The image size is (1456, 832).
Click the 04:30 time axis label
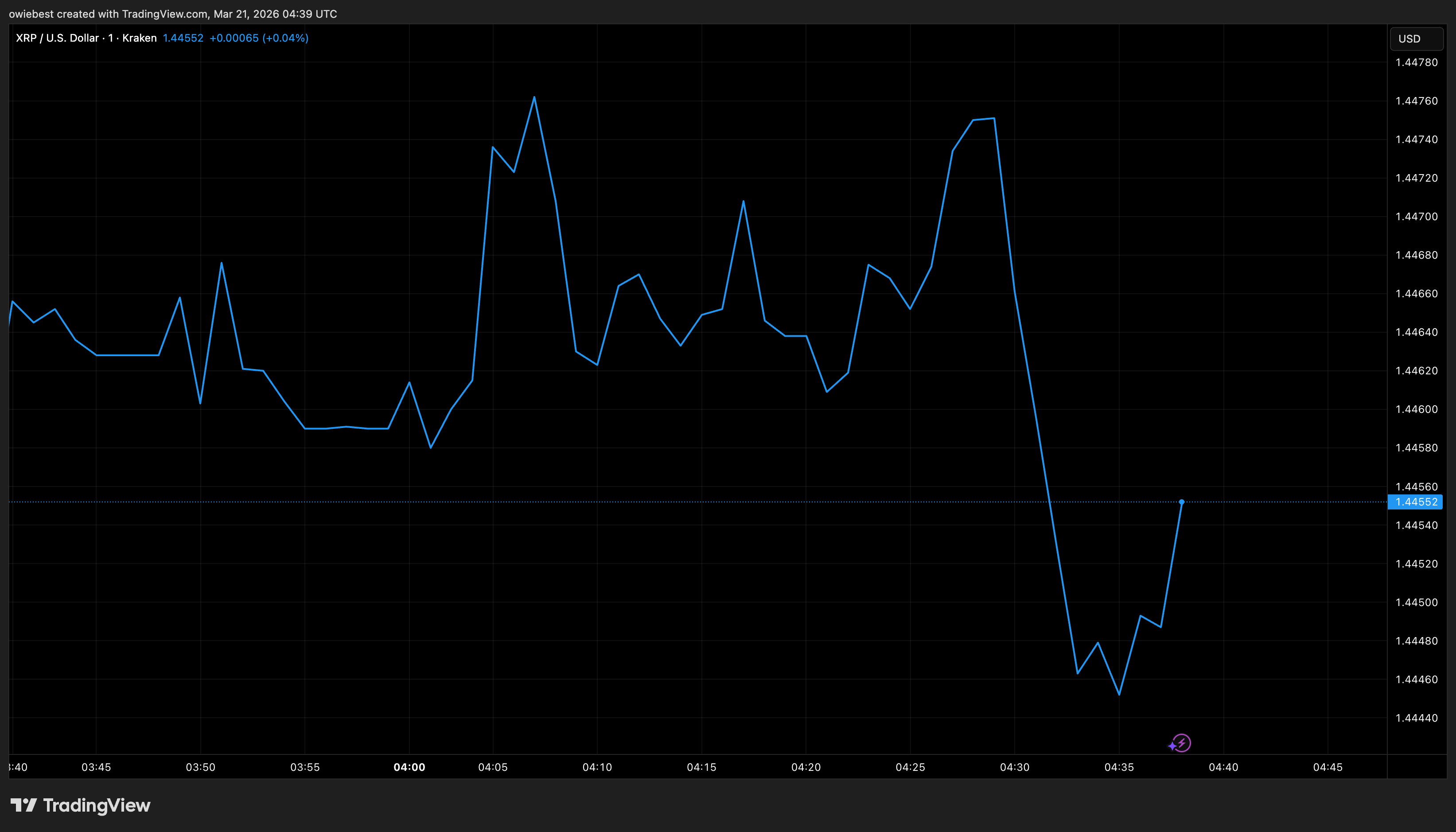click(1014, 767)
